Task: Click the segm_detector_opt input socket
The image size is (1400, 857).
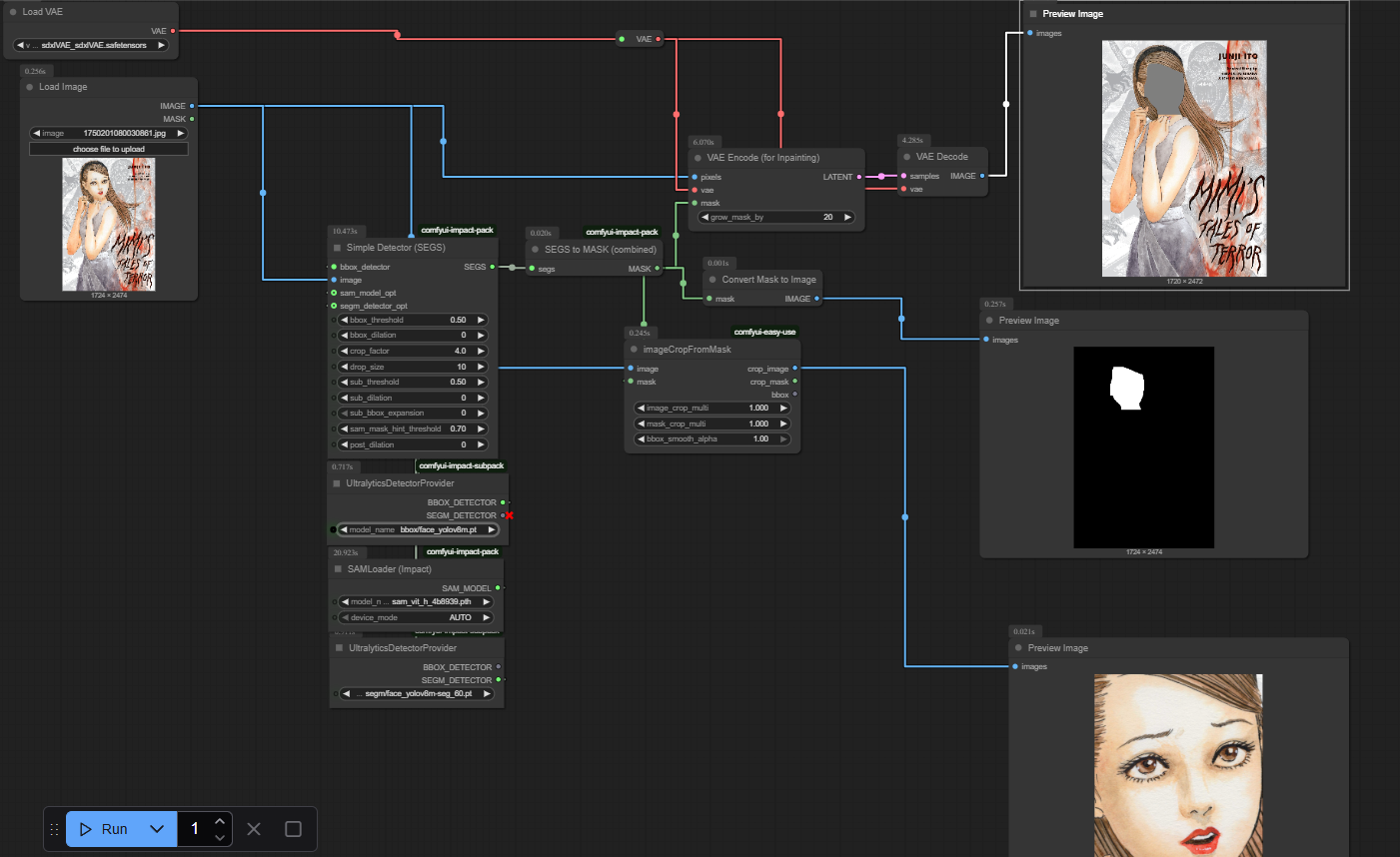Action: coord(334,306)
